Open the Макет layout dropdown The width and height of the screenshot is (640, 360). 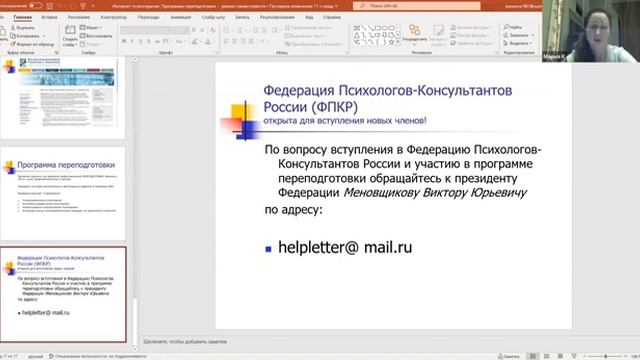(x=91, y=28)
